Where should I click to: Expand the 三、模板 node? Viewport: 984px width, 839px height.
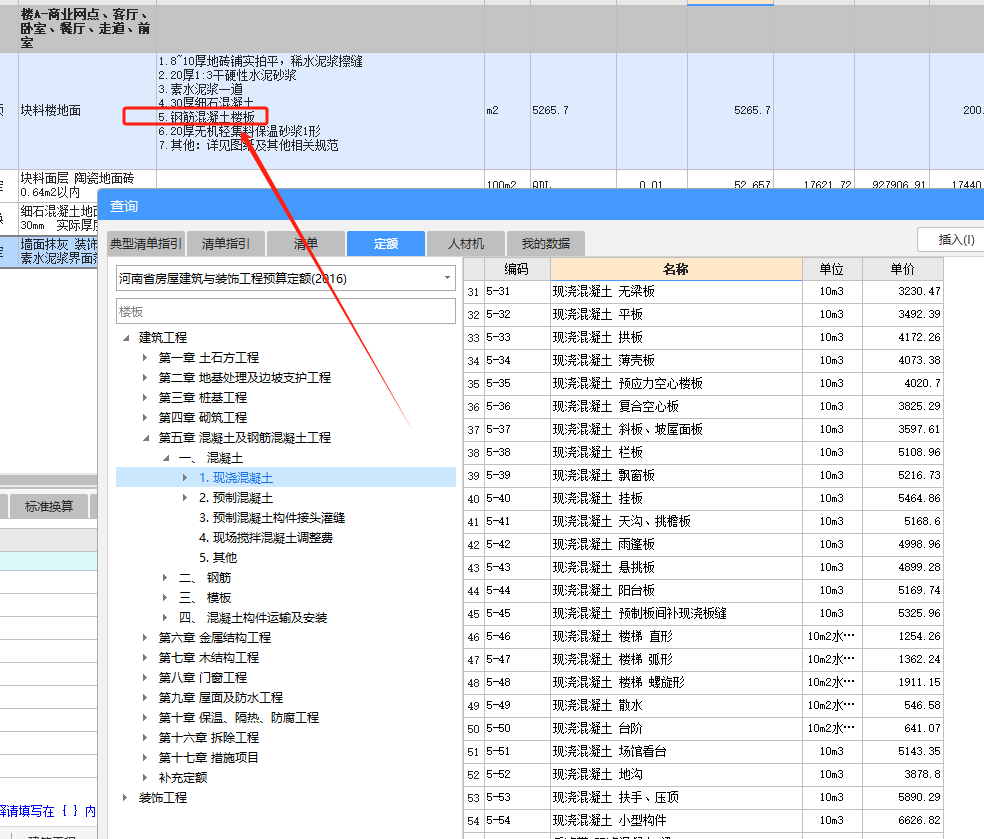coord(165,597)
